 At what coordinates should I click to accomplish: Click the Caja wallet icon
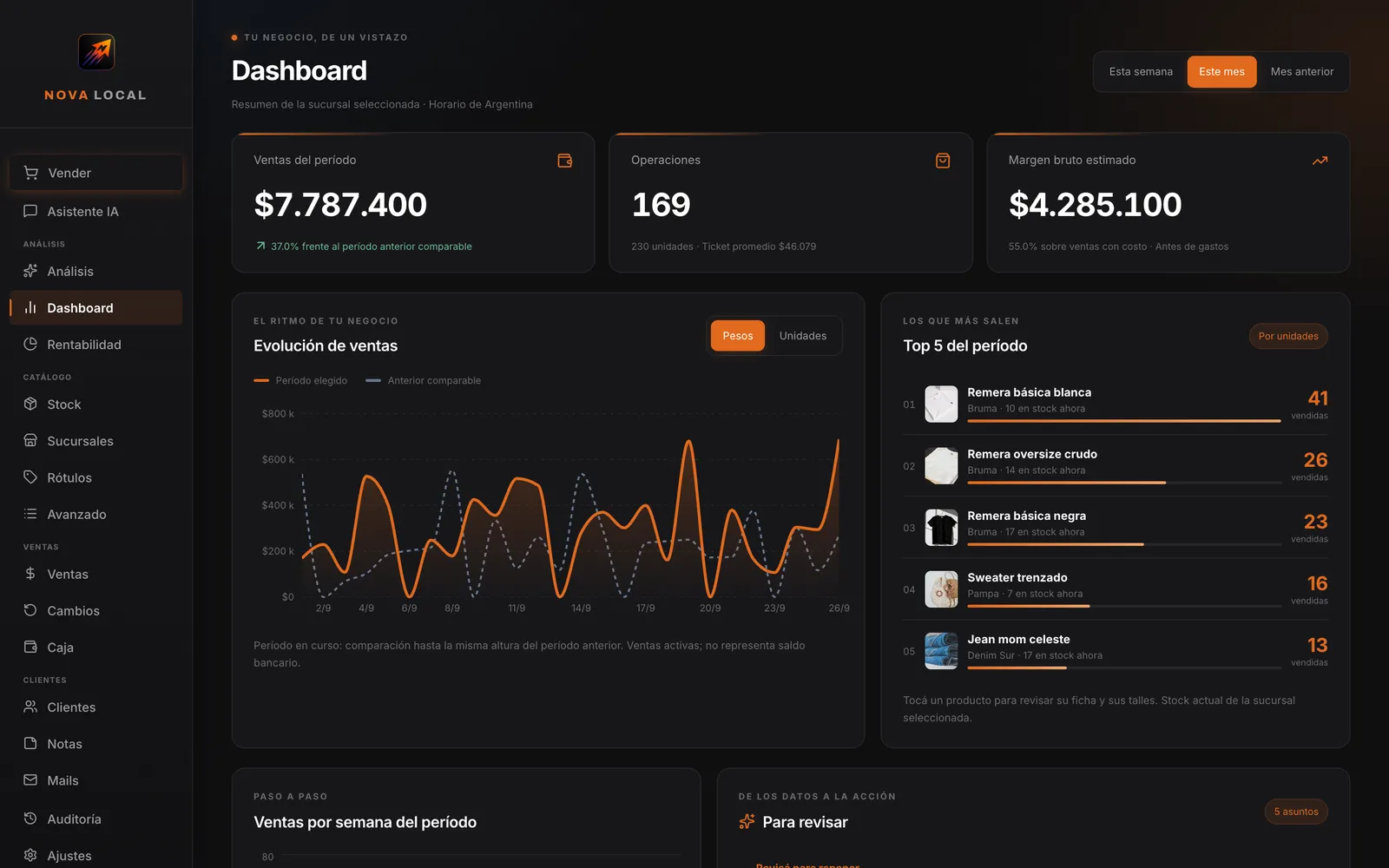[30, 647]
